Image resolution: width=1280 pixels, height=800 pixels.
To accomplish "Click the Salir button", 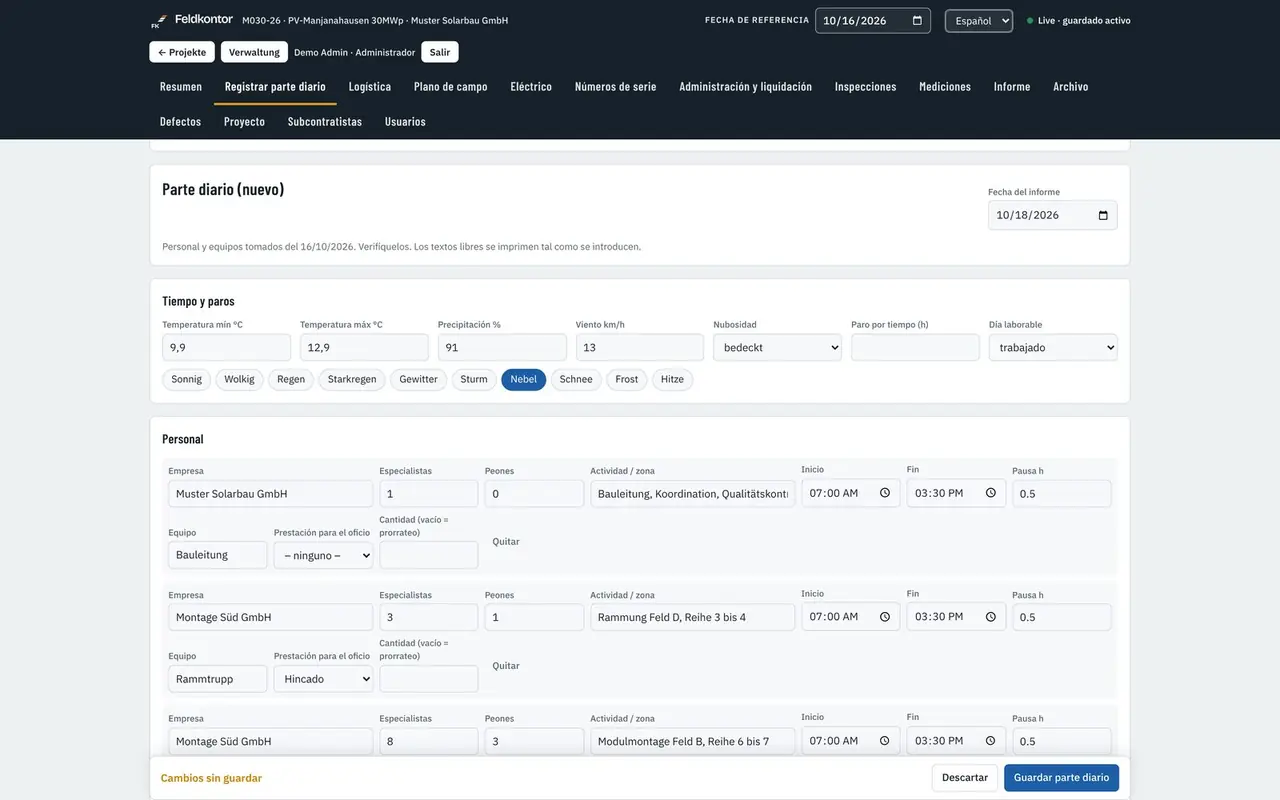I will click(x=440, y=52).
